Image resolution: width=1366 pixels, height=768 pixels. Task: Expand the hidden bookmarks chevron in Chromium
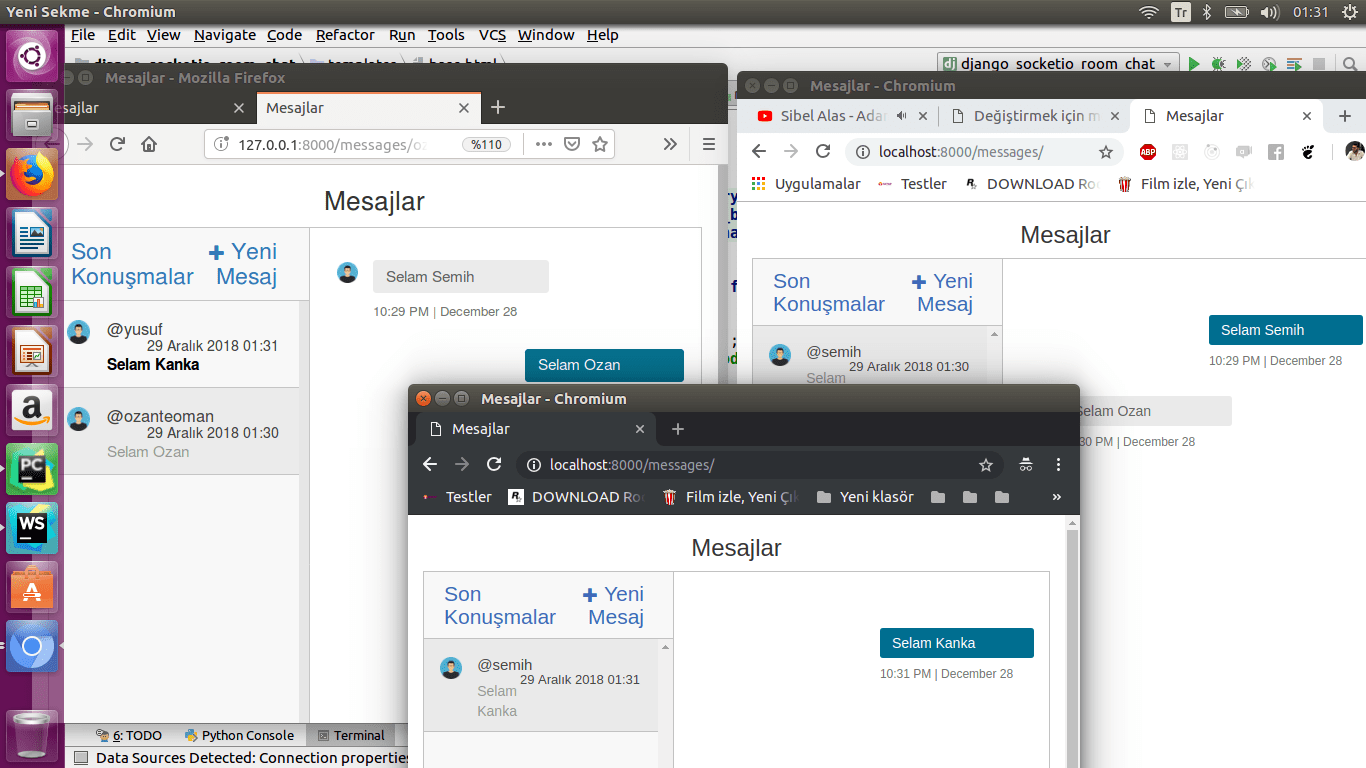[1056, 497]
